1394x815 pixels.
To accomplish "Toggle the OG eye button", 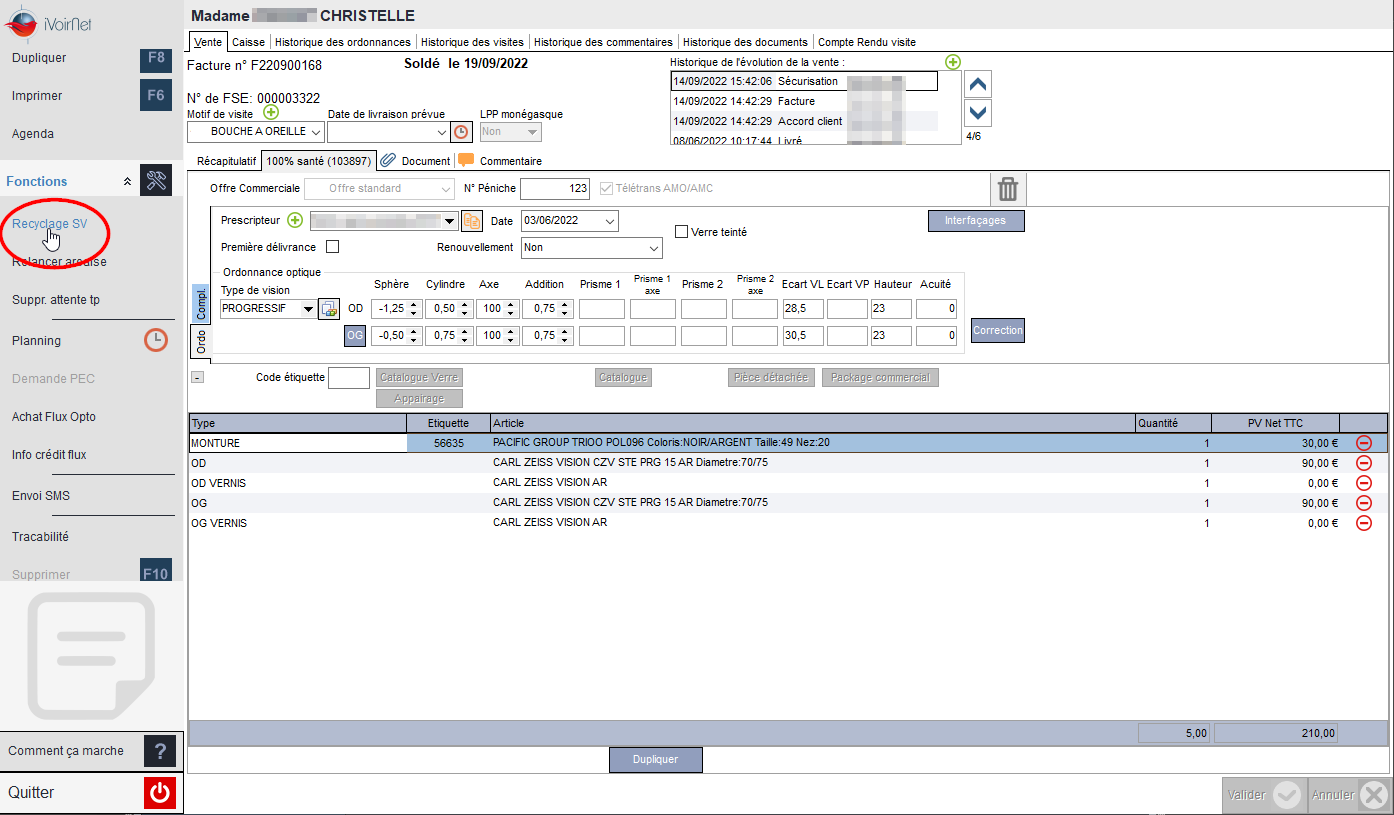I will pyautogui.click(x=355, y=336).
